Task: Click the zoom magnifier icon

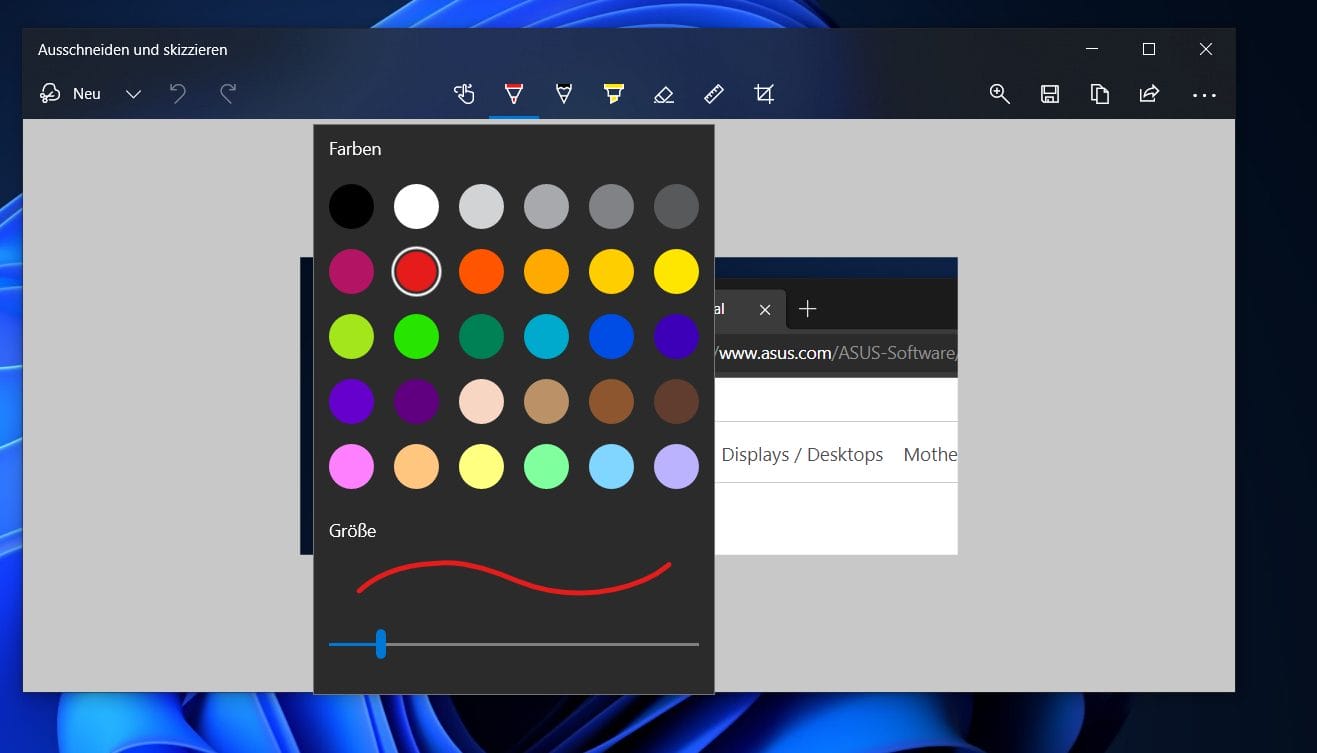Action: tap(999, 93)
